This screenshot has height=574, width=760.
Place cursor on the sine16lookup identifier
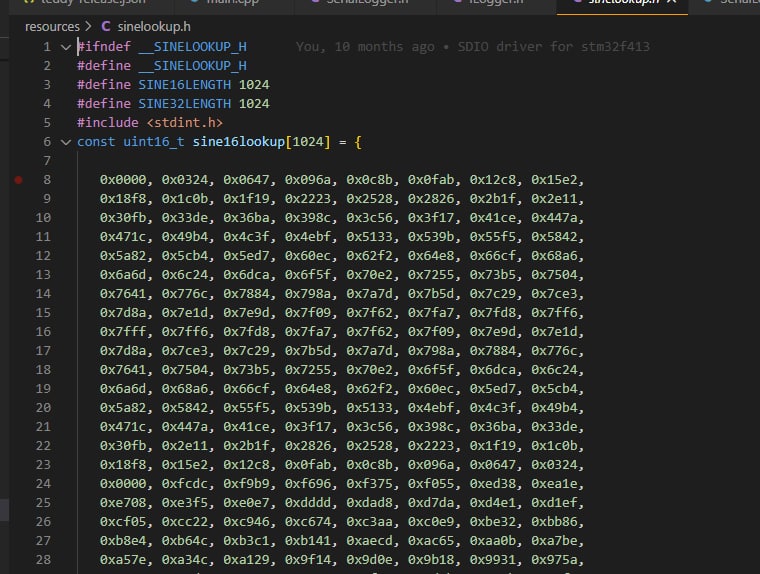[239, 142]
